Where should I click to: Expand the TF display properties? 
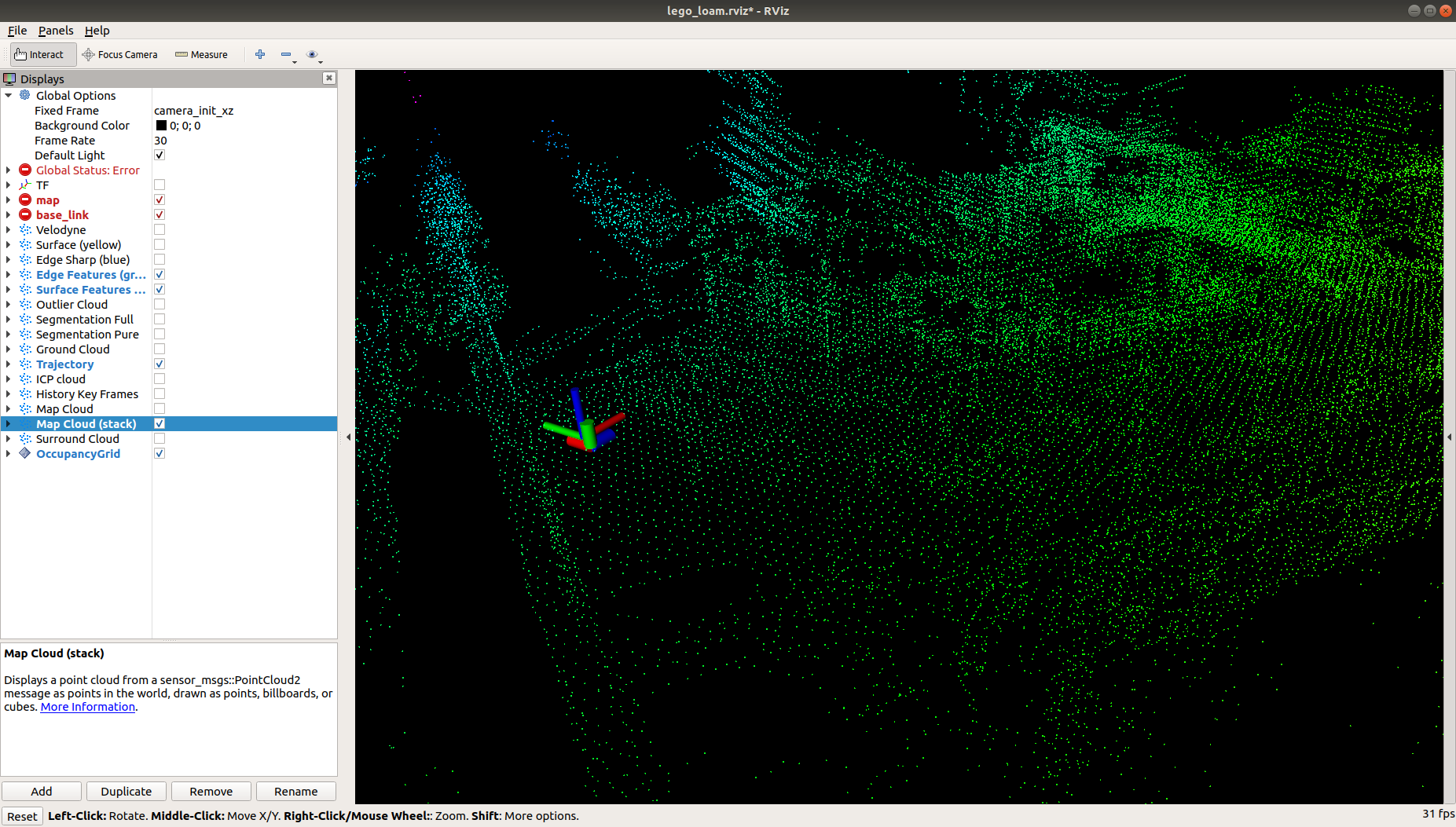coord(9,185)
